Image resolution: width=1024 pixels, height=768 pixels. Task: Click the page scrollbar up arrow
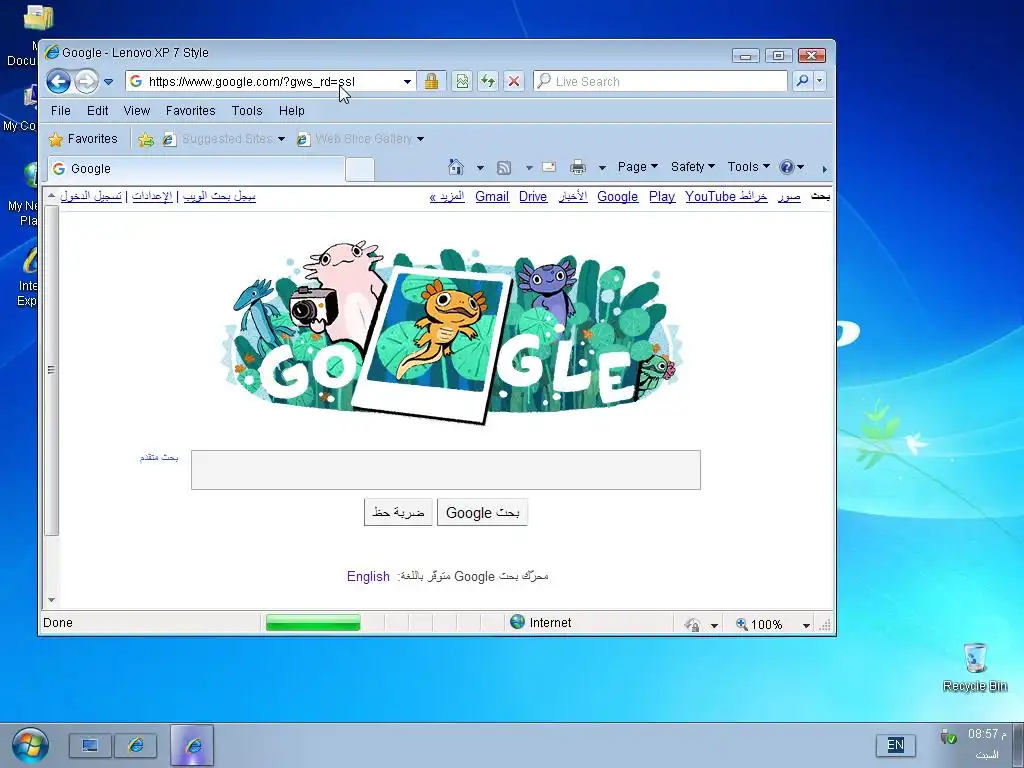pyautogui.click(x=52, y=195)
